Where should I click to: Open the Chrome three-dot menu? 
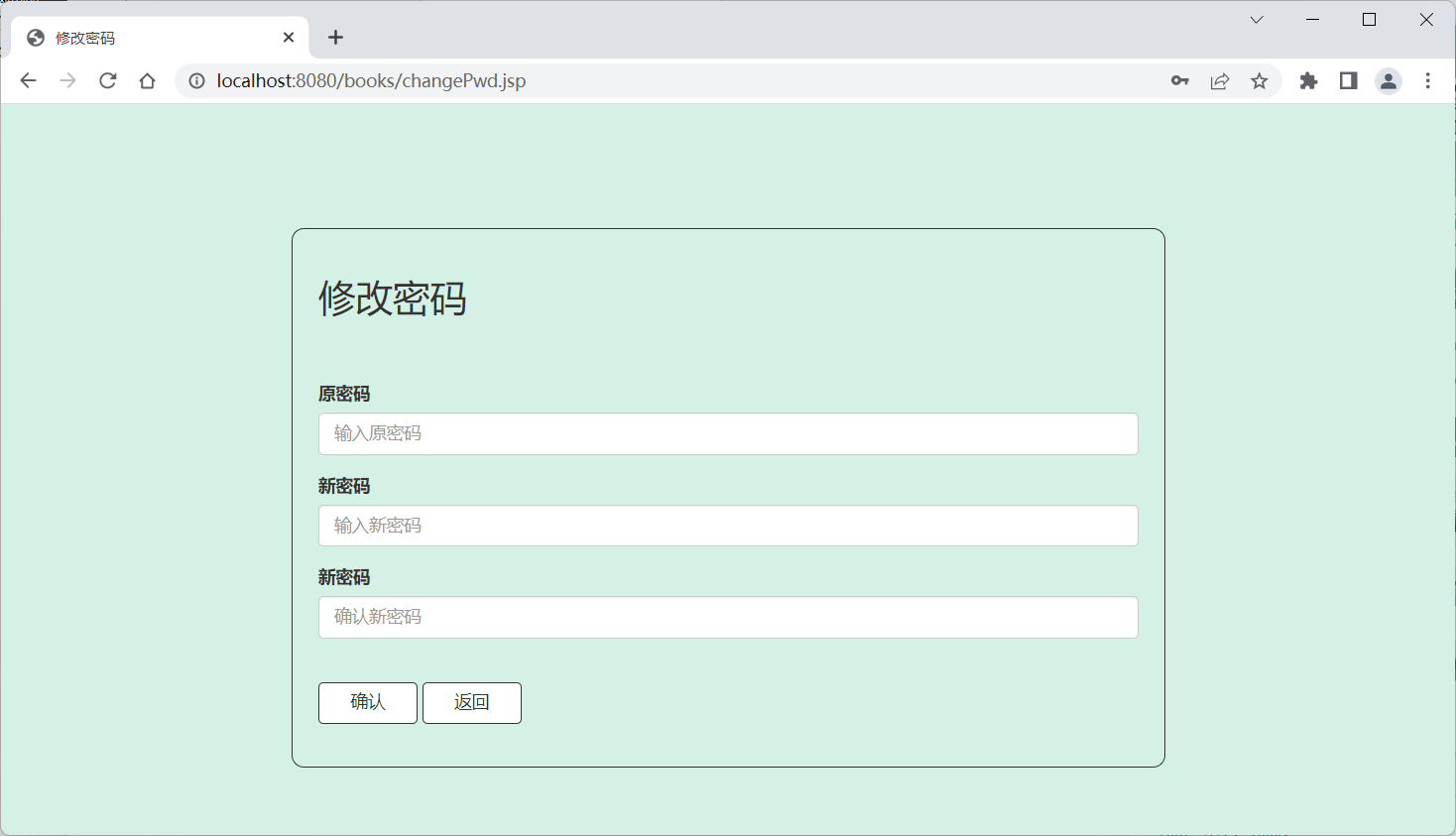coord(1428,81)
